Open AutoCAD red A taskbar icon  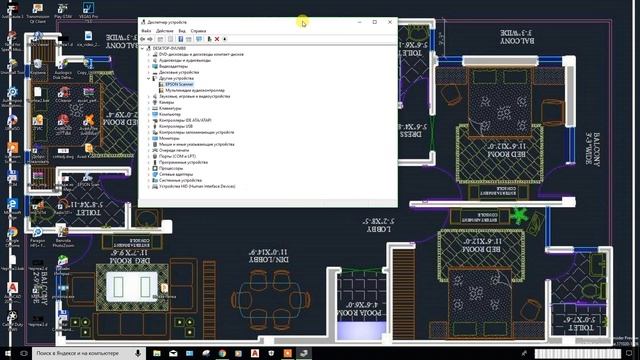pos(255,353)
